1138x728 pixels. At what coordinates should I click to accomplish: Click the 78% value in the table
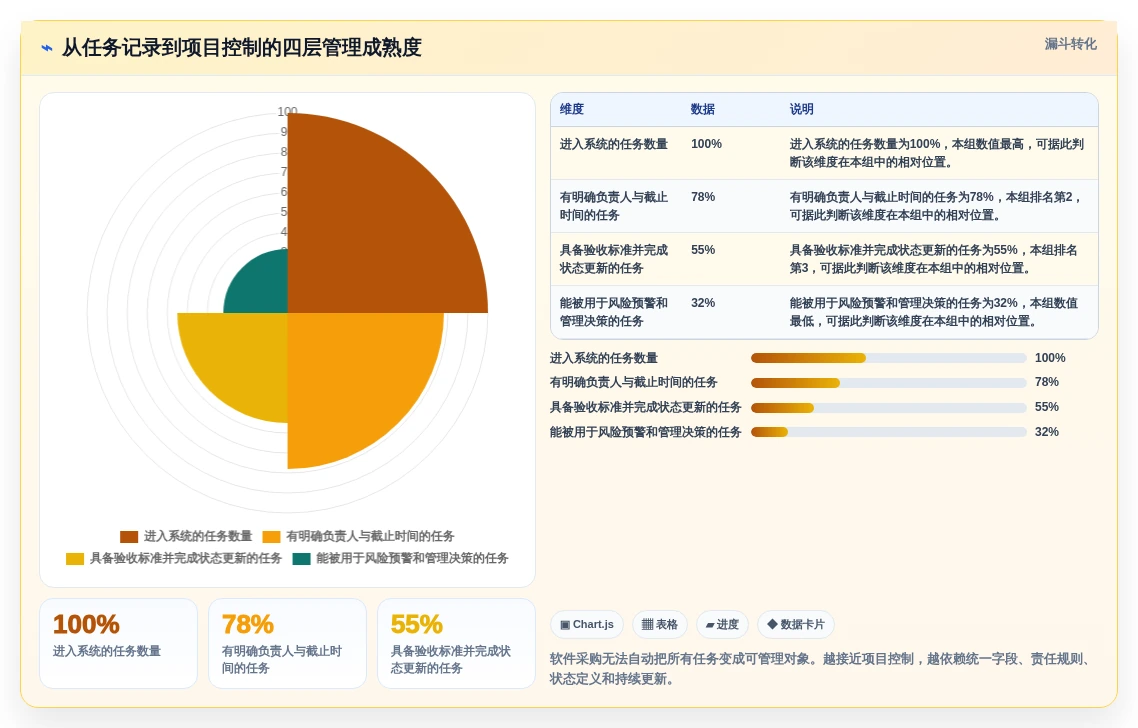pyautogui.click(x=703, y=197)
